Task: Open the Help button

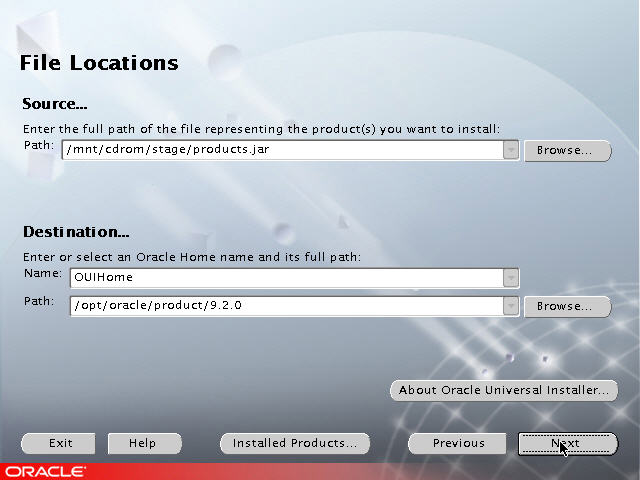Action: (144, 443)
